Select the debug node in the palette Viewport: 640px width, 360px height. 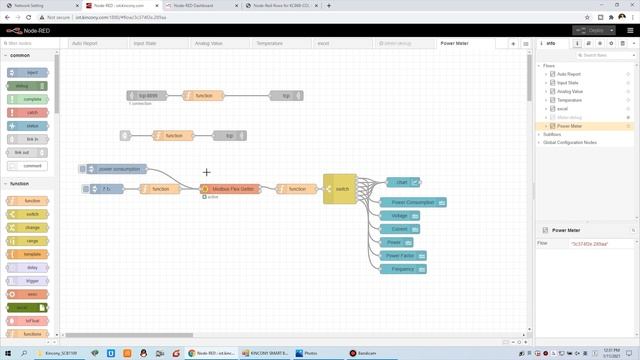coord(27,86)
